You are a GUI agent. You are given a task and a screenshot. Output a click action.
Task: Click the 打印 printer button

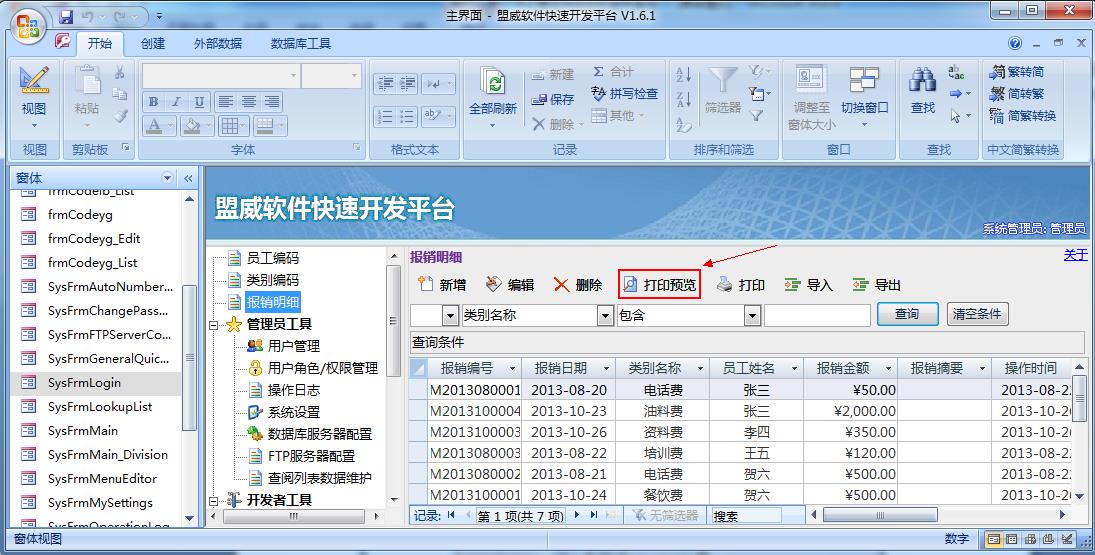pyautogui.click(x=742, y=285)
